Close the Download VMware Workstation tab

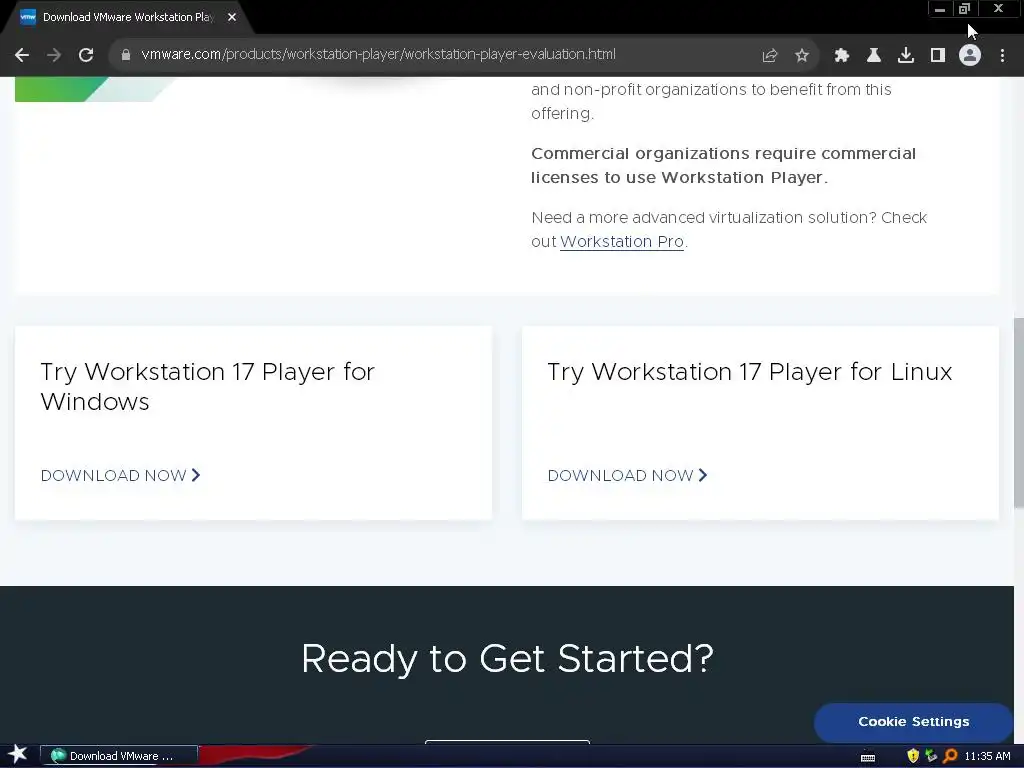click(232, 17)
